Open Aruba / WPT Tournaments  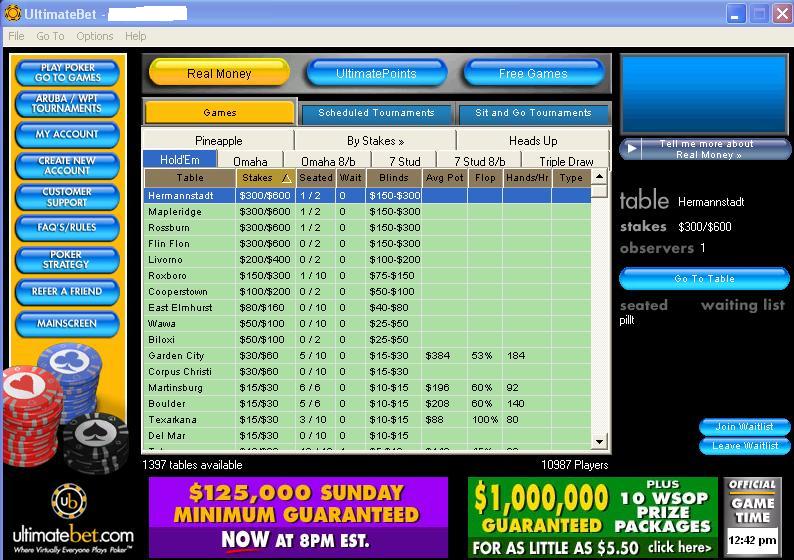pos(67,103)
